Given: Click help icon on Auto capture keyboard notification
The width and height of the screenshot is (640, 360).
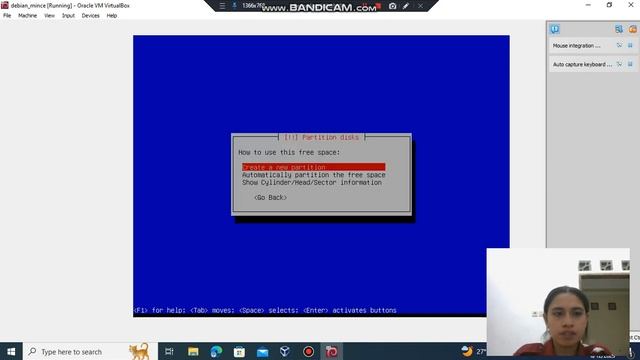Looking at the screenshot, I should click(620, 64).
